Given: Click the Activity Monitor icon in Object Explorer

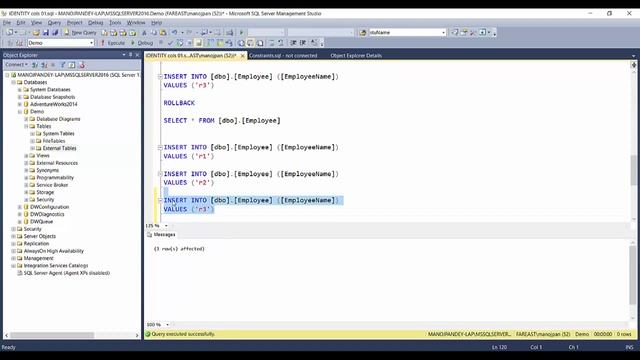Looking at the screenshot, I should pyautogui.click(x=82, y=65).
